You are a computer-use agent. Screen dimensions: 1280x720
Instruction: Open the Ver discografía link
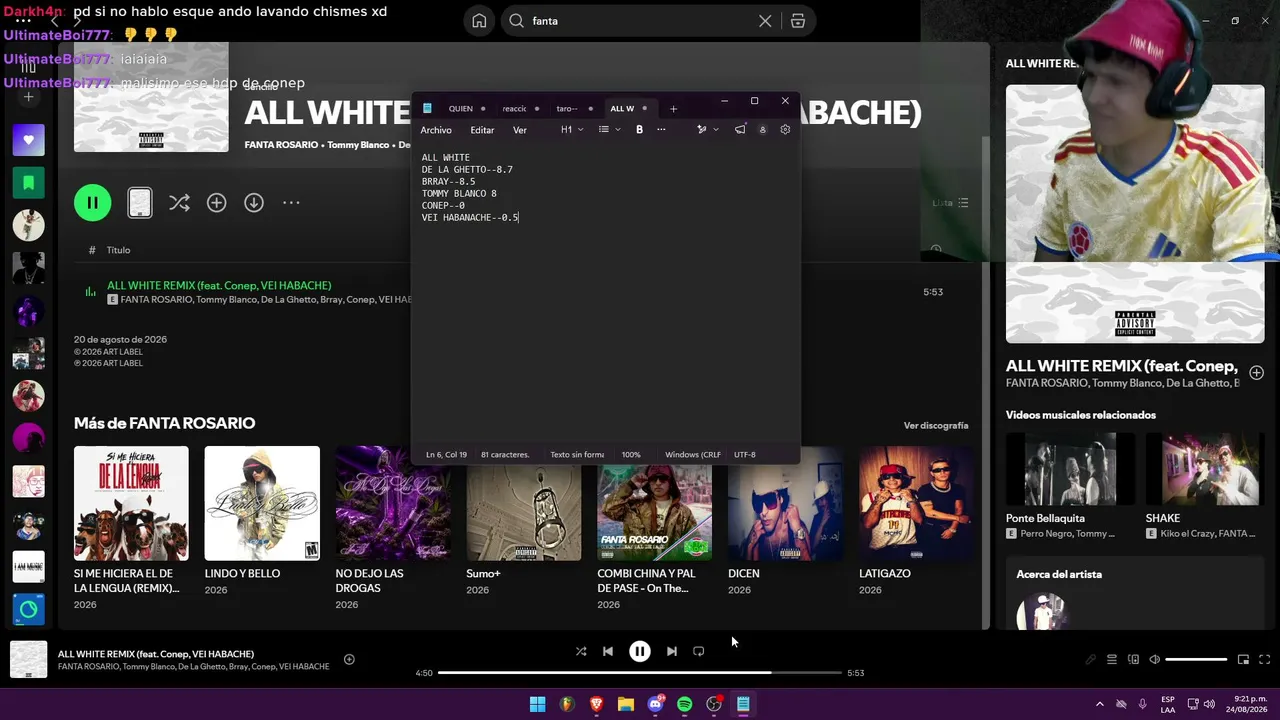click(x=936, y=425)
